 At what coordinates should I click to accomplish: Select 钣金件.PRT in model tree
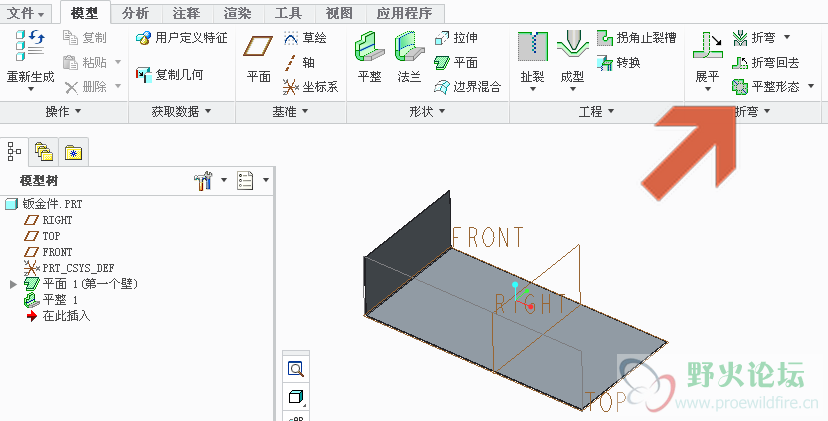pos(44,204)
